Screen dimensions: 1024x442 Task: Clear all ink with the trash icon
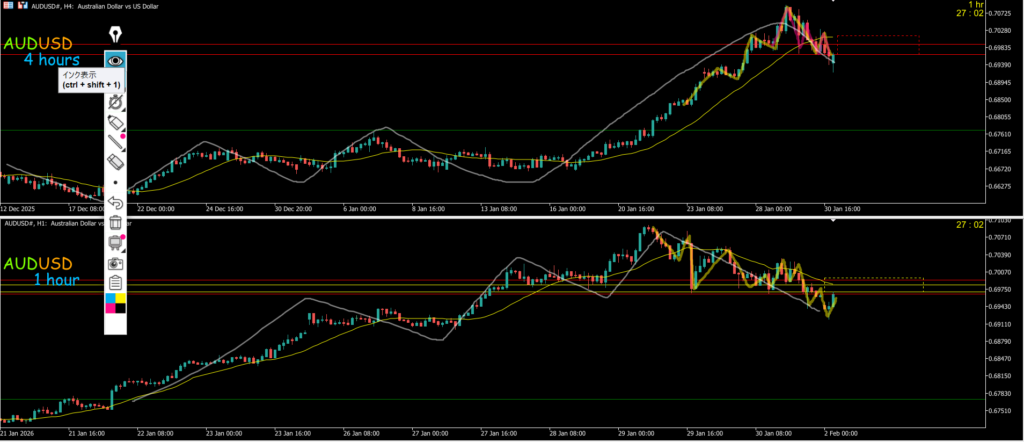click(116, 223)
